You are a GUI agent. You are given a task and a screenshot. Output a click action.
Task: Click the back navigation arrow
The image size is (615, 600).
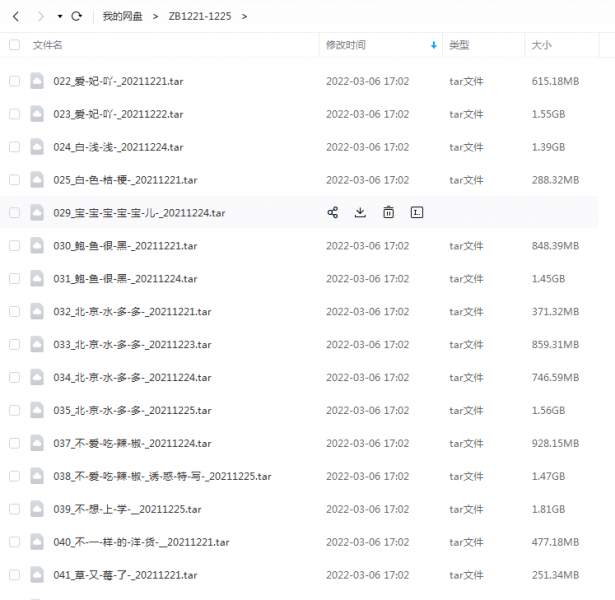pos(16,17)
